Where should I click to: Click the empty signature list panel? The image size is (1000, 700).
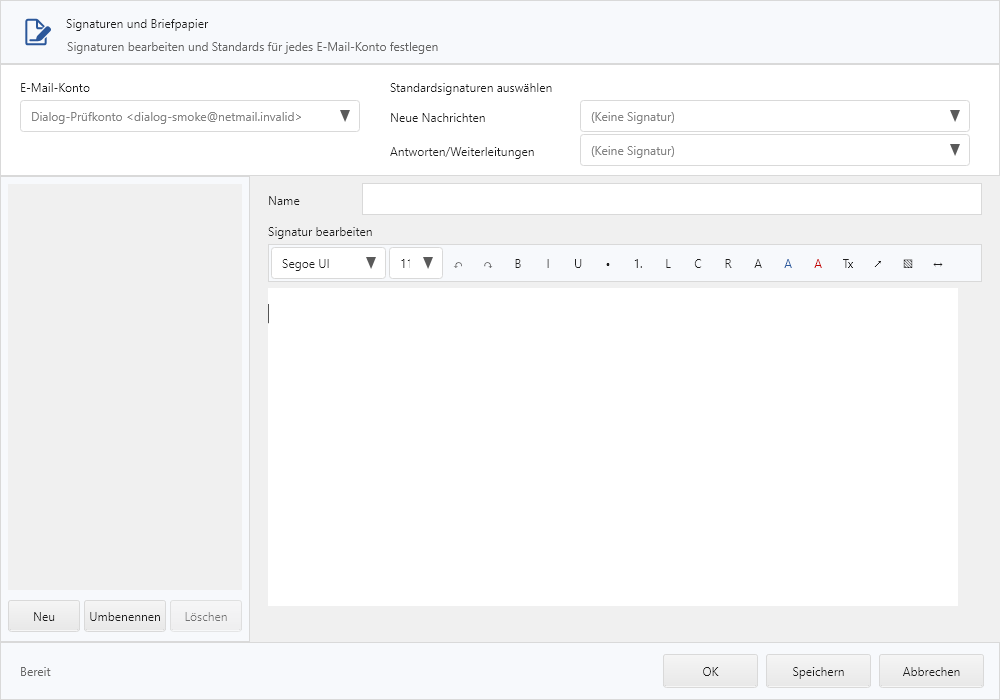[x=125, y=387]
